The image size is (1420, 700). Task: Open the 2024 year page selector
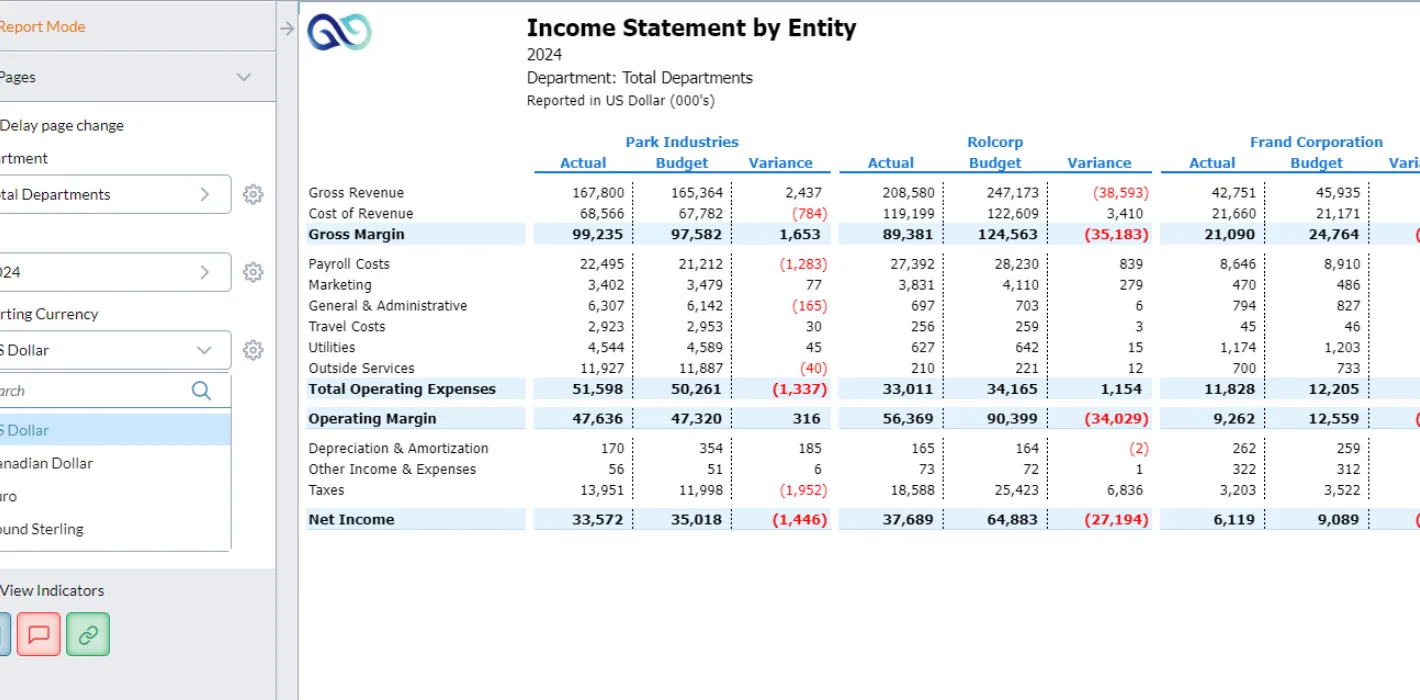(x=114, y=272)
